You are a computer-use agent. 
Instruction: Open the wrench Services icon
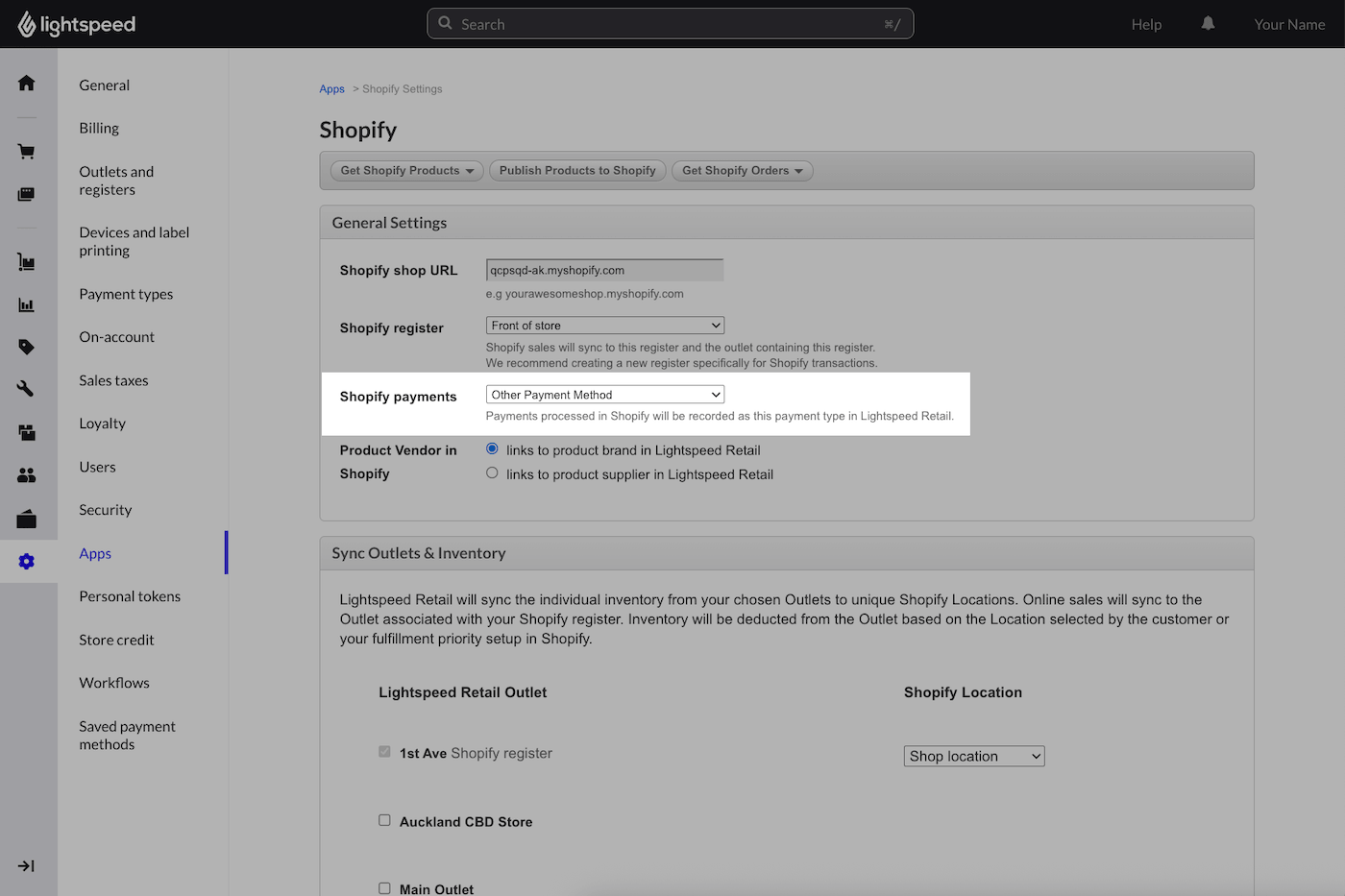coord(27,389)
